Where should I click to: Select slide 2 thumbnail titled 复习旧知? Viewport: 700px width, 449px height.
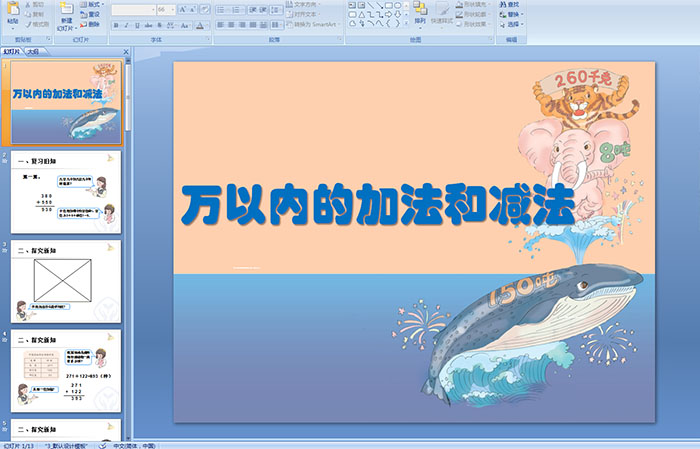point(66,192)
